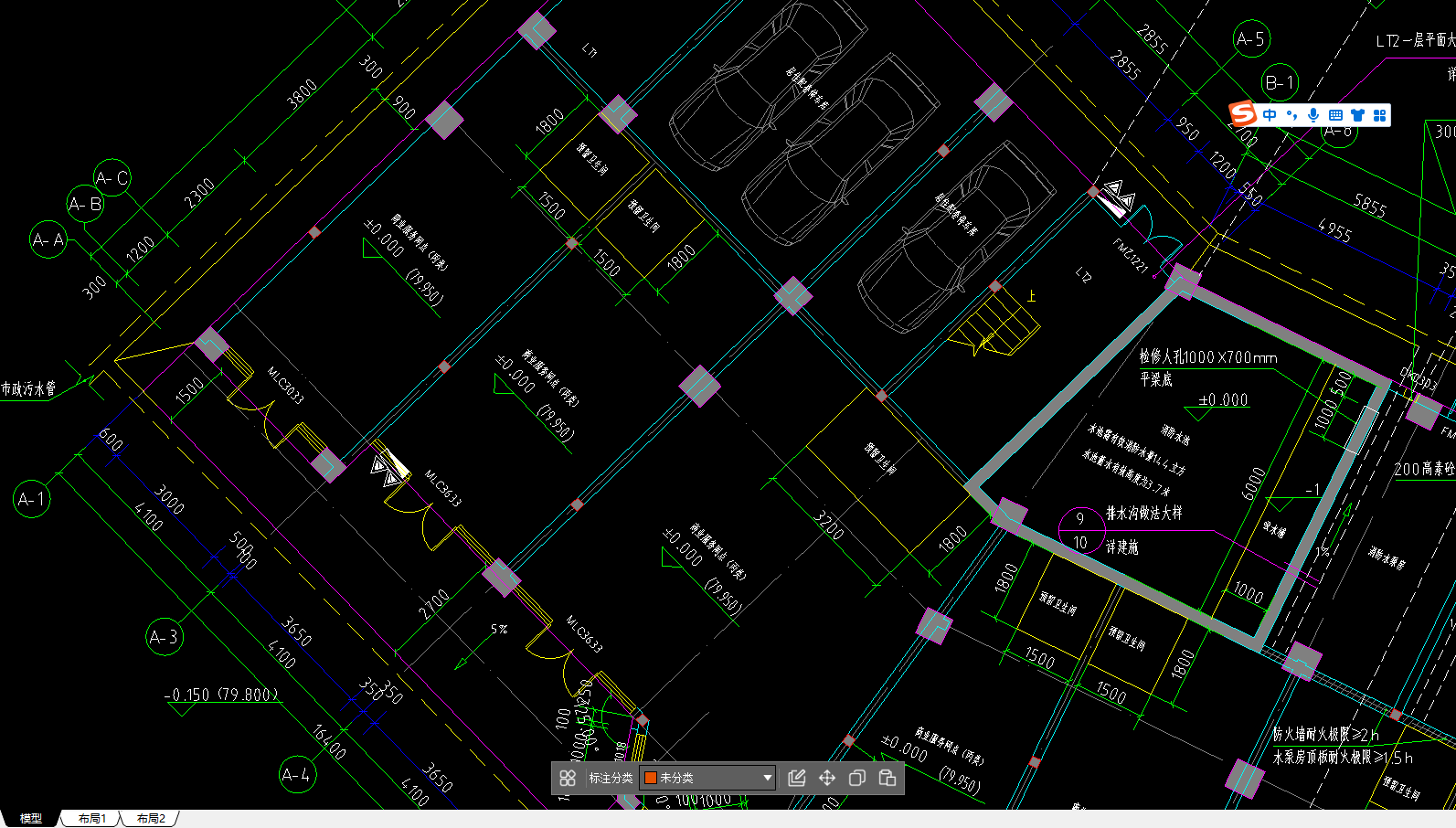Click the 排水沟做法大样 label
1456x828 pixels.
click(1143, 513)
